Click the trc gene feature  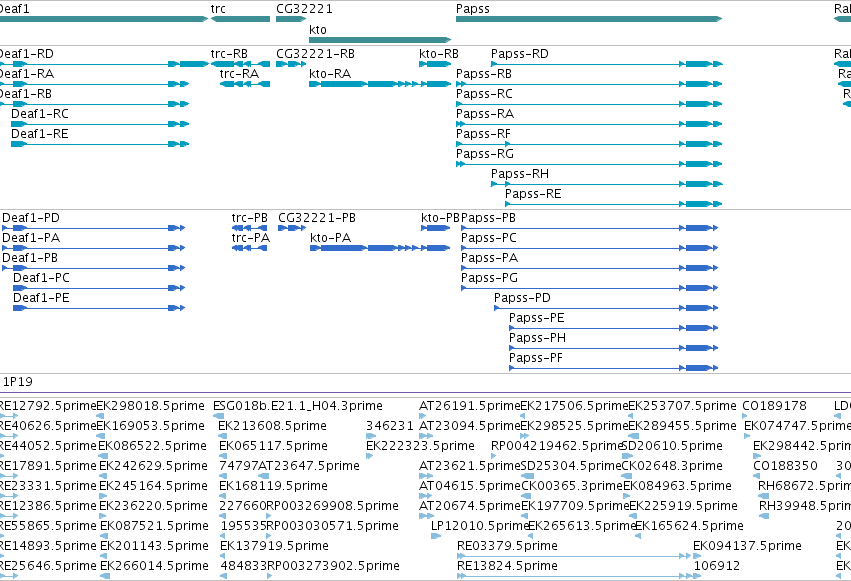(240, 19)
